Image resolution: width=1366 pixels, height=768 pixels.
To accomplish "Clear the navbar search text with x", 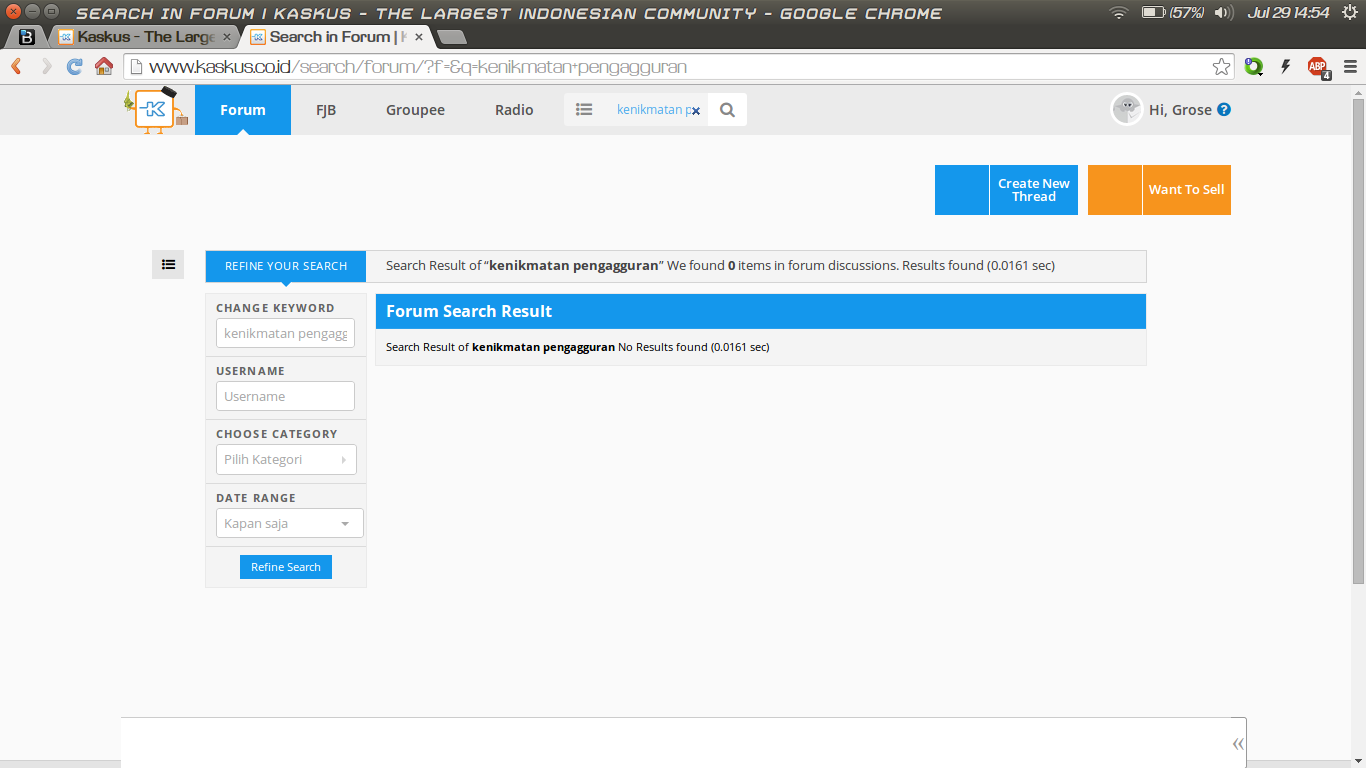I will (x=696, y=111).
